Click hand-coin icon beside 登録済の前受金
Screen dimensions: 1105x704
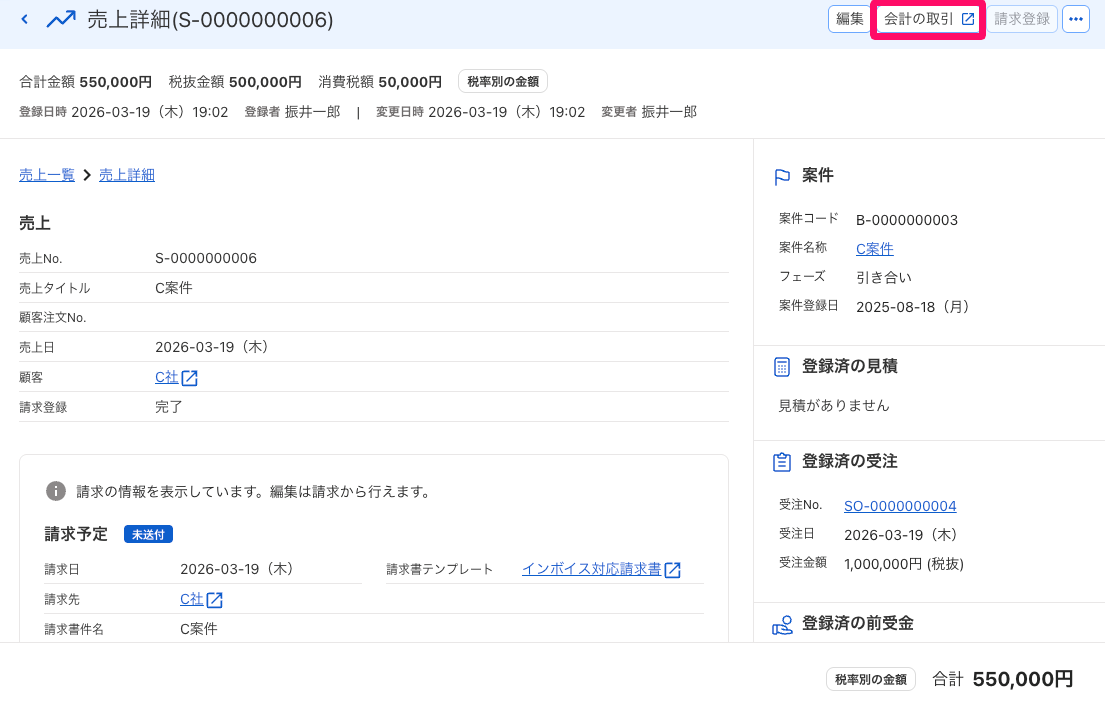(782, 624)
